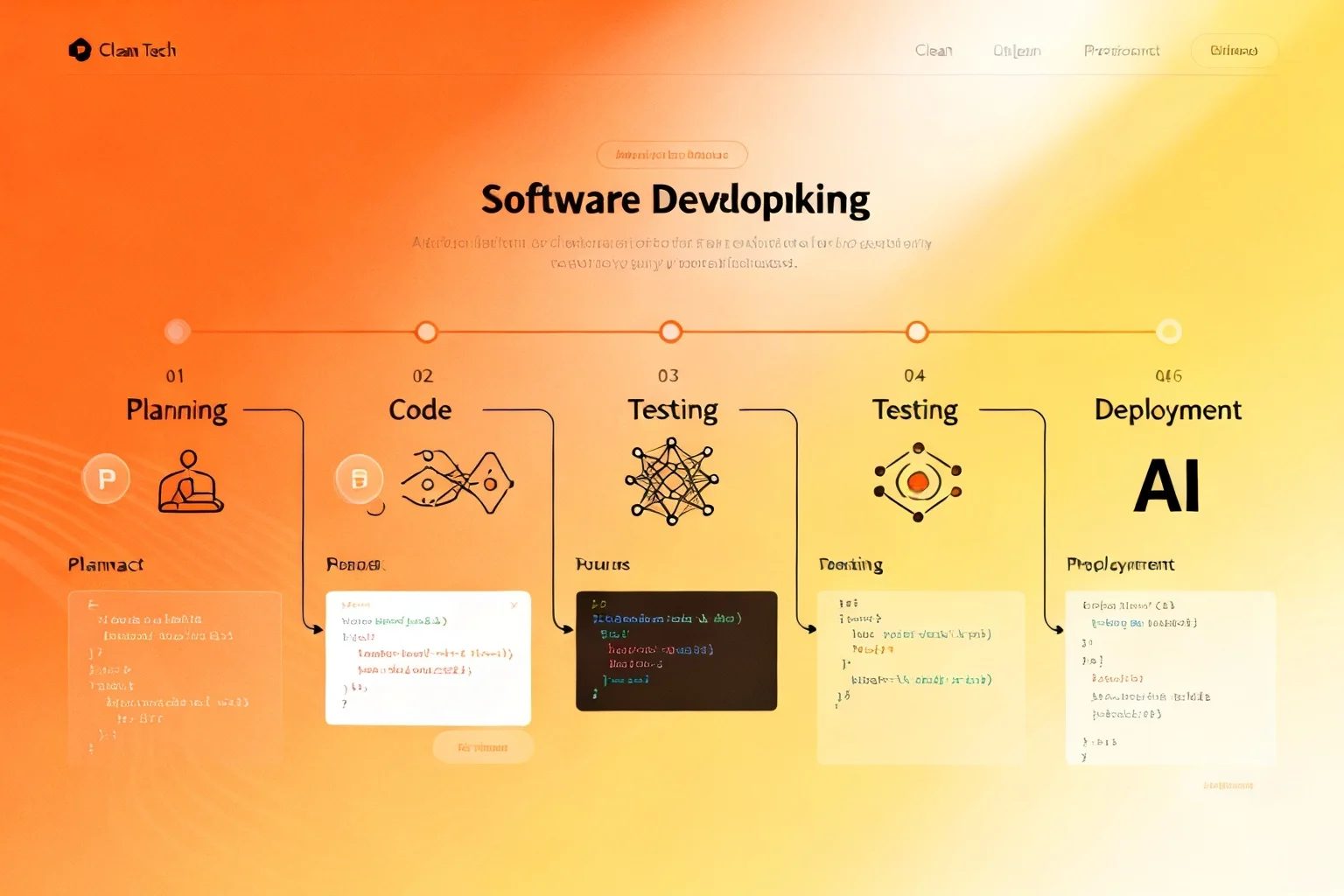Click the diamond orbit icon under step 04
1344x896 pixels.
(918, 482)
